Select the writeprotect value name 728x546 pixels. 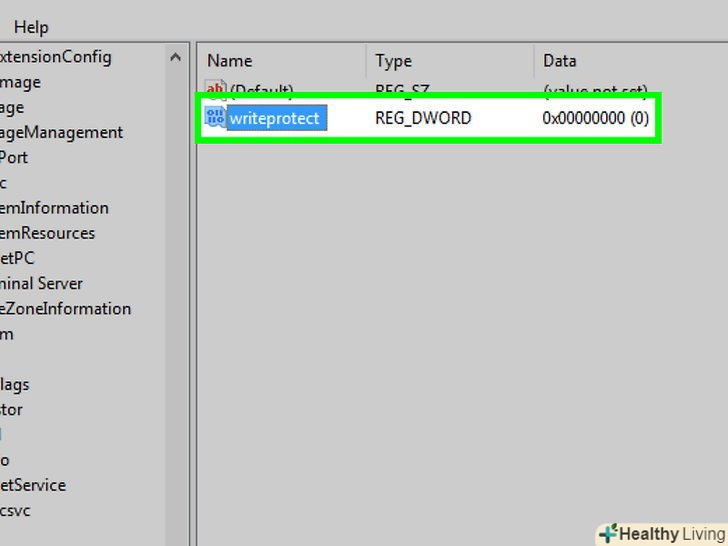(x=276, y=118)
